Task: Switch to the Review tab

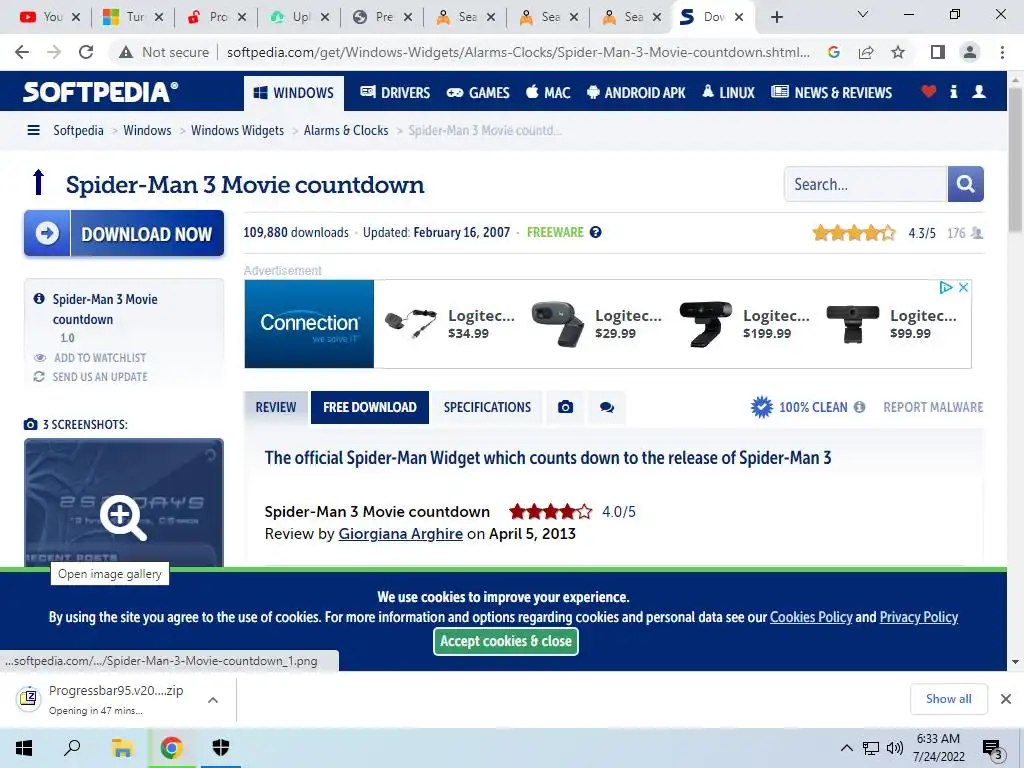Action: [276, 408]
